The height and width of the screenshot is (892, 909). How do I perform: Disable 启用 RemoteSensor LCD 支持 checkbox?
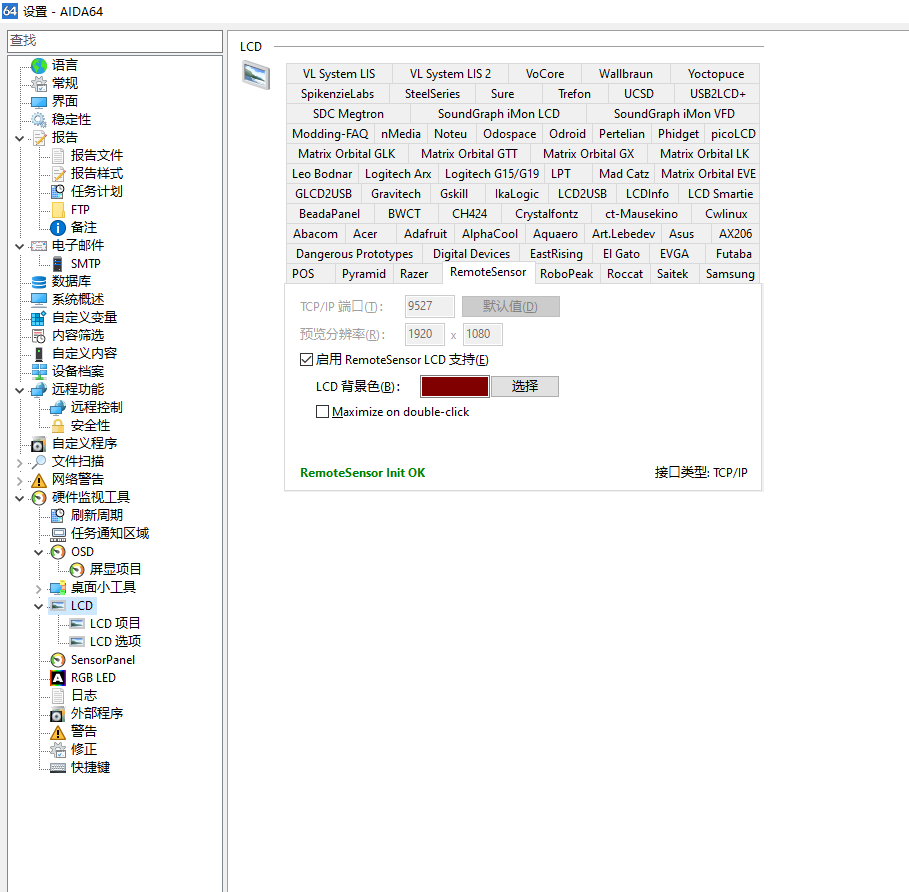coord(307,360)
